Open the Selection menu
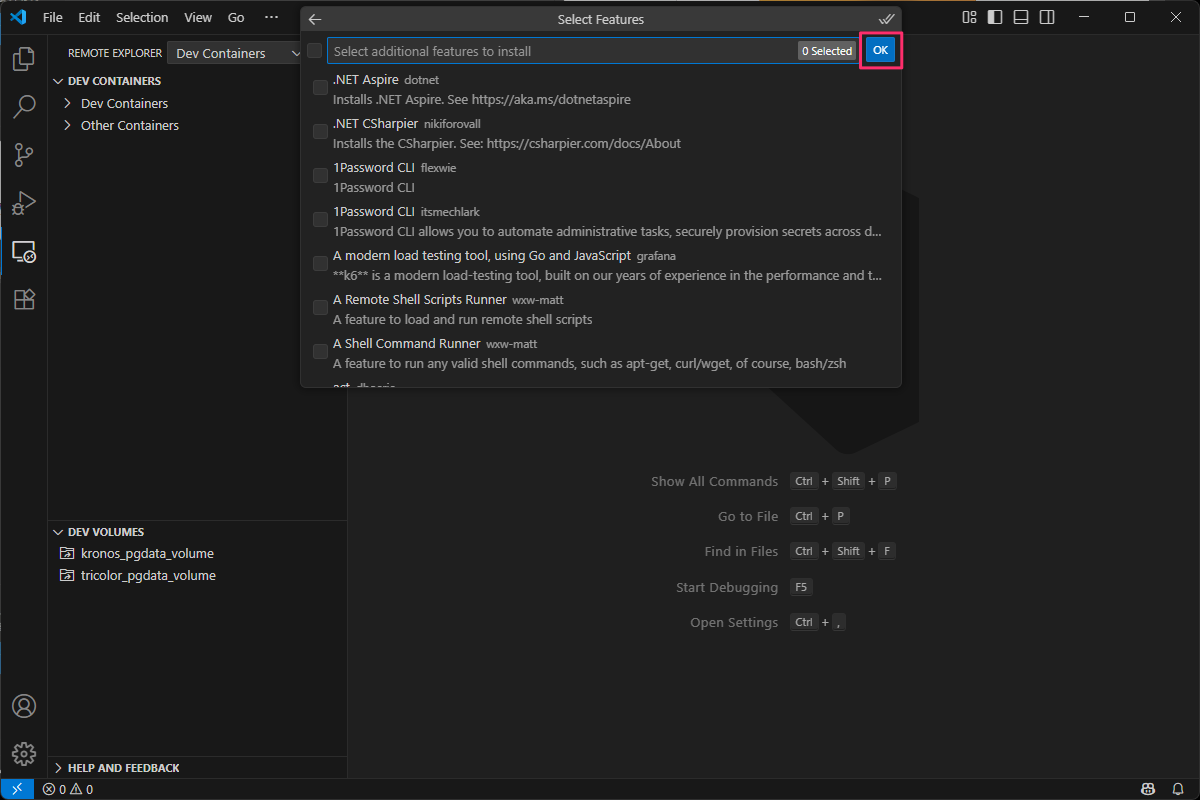 pos(142,17)
